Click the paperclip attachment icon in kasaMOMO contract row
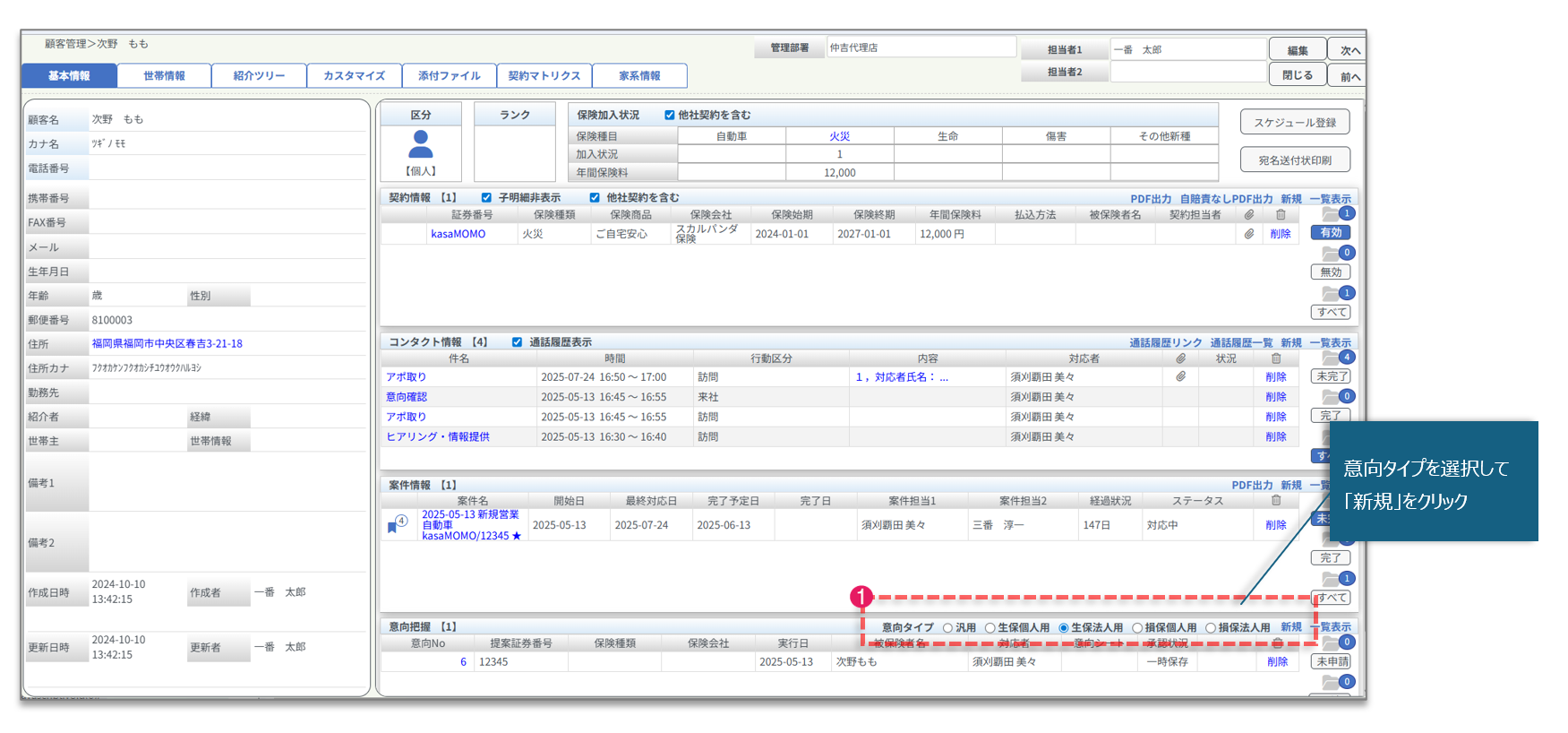The height and width of the screenshot is (733, 1568). [1248, 234]
